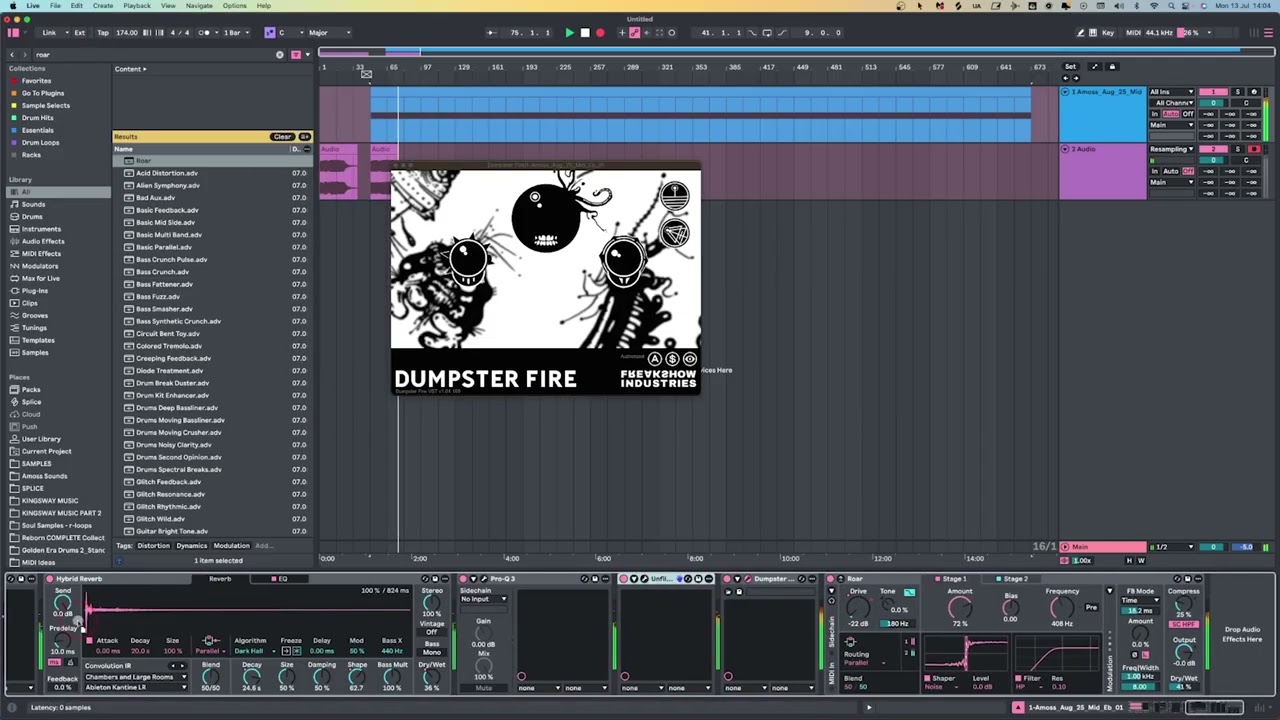Select Acid Distortion.adv in browser results

click(x=167, y=173)
